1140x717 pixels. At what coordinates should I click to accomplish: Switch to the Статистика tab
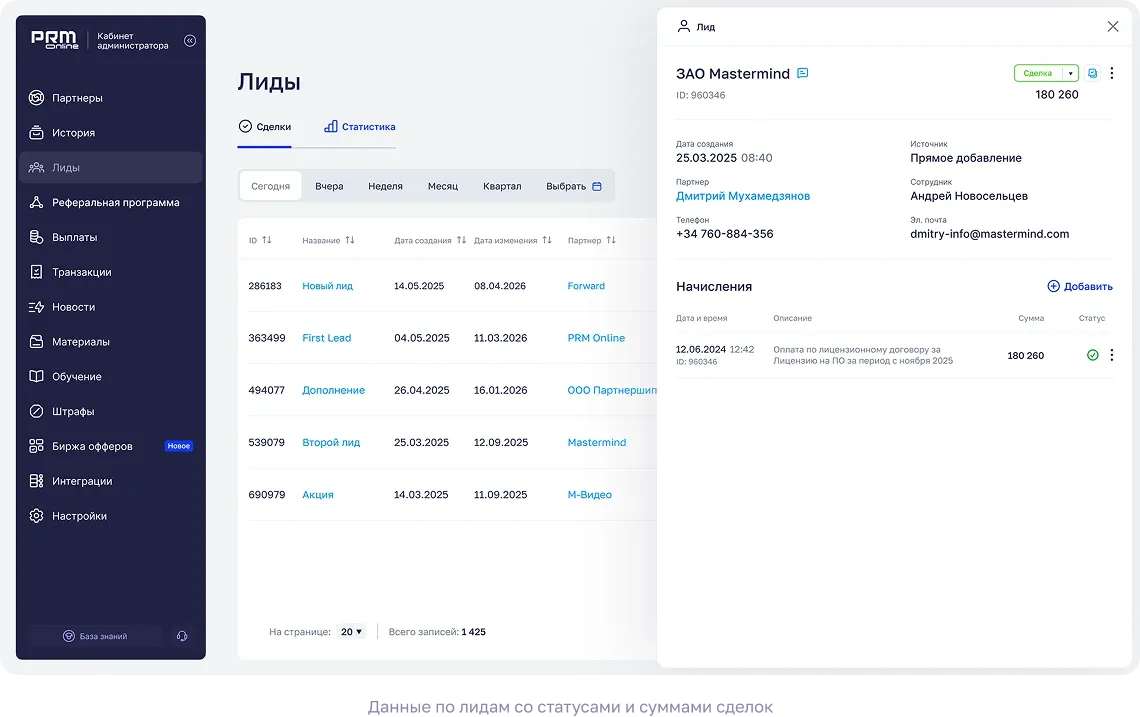[360, 127]
